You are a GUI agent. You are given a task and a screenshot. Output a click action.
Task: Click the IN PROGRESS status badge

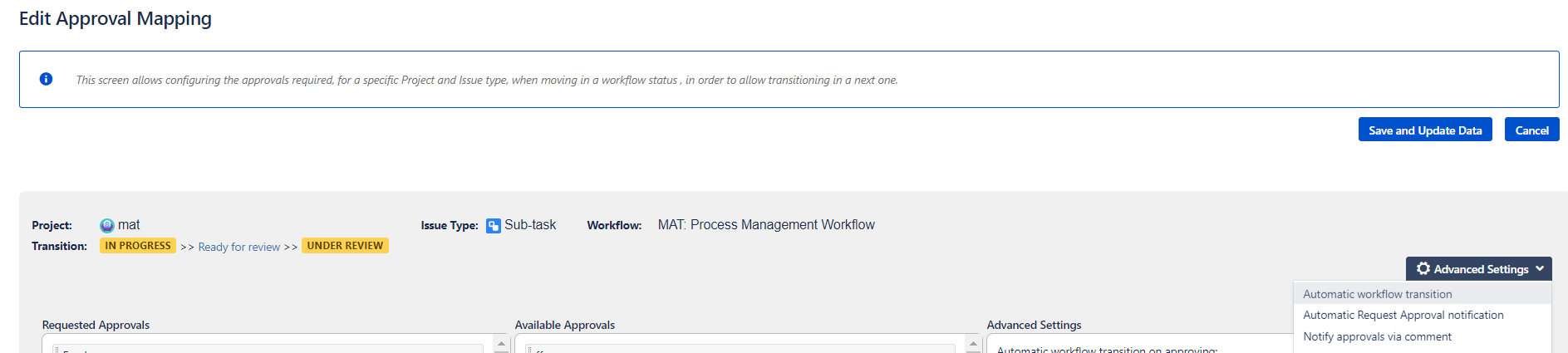click(138, 246)
